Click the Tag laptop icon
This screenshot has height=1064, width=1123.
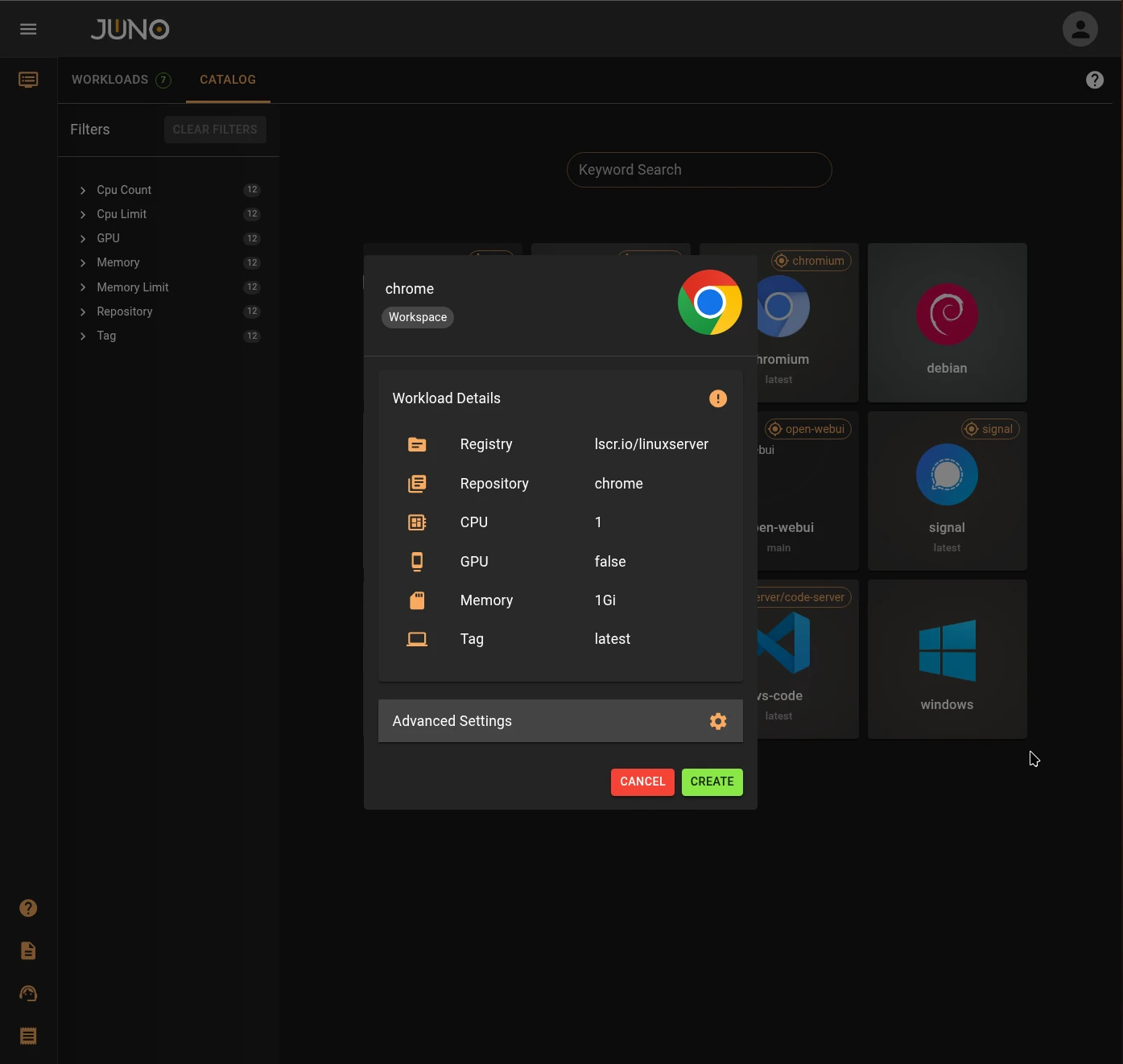pyautogui.click(x=417, y=639)
